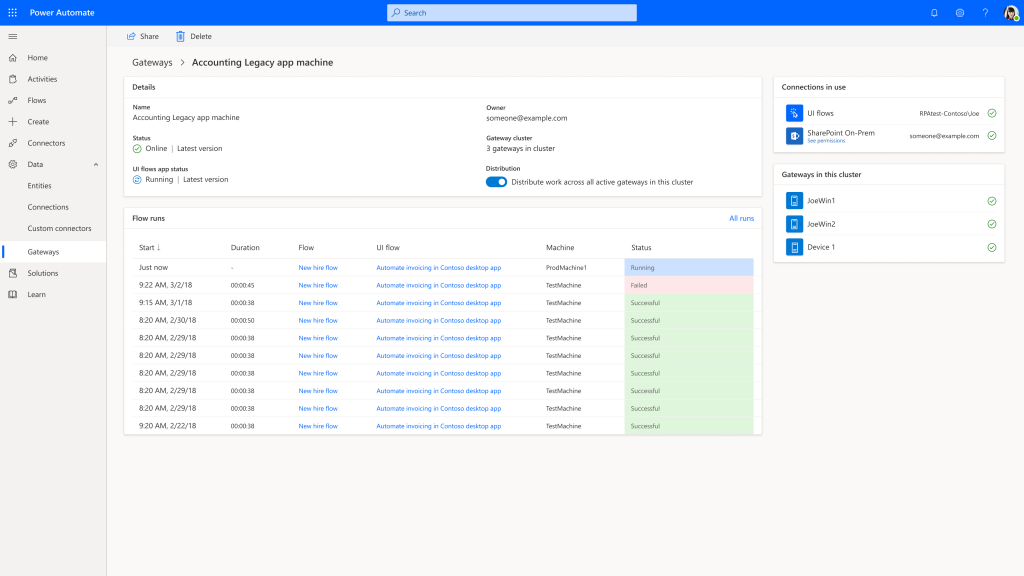Image resolution: width=1024 pixels, height=576 pixels.
Task: Click the SharePoint On-Prem connection icon
Action: pos(794,136)
